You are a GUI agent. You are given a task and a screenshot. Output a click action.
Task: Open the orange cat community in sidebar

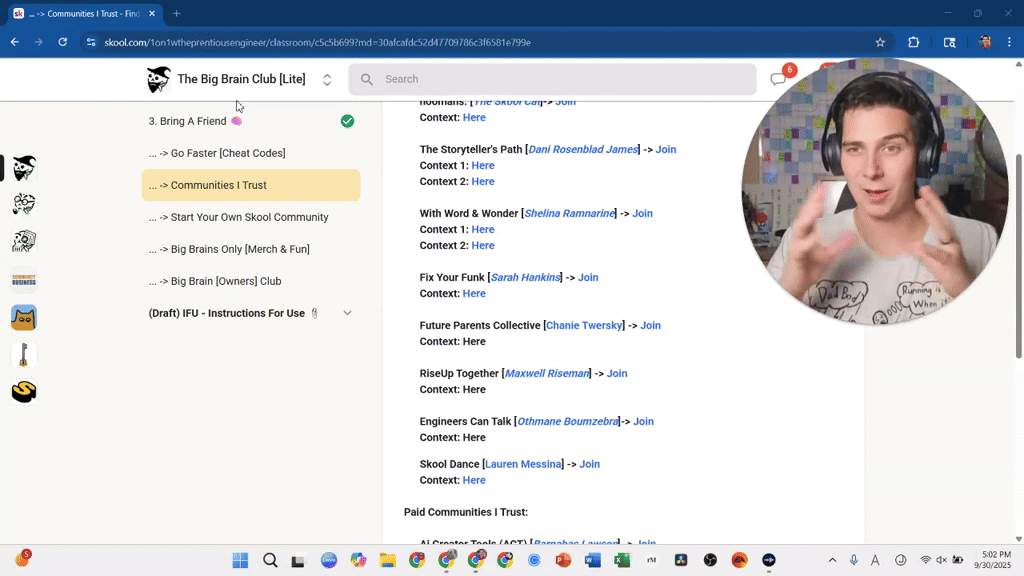click(x=24, y=317)
